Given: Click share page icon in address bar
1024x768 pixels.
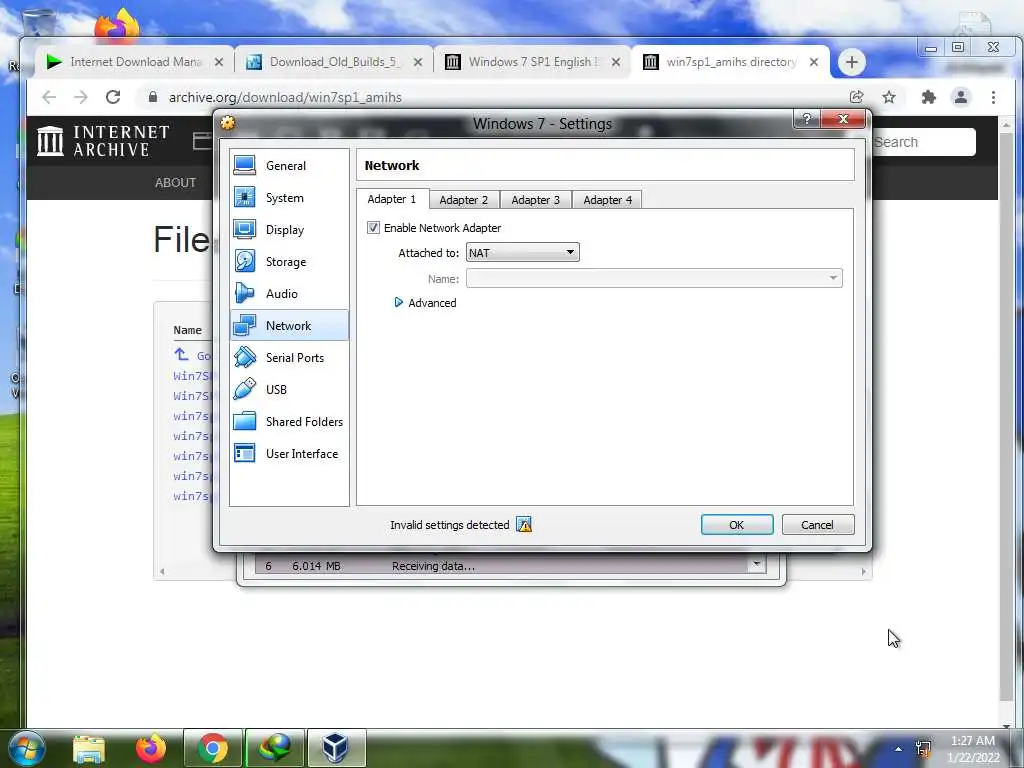Looking at the screenshot, I should (856, 97).
